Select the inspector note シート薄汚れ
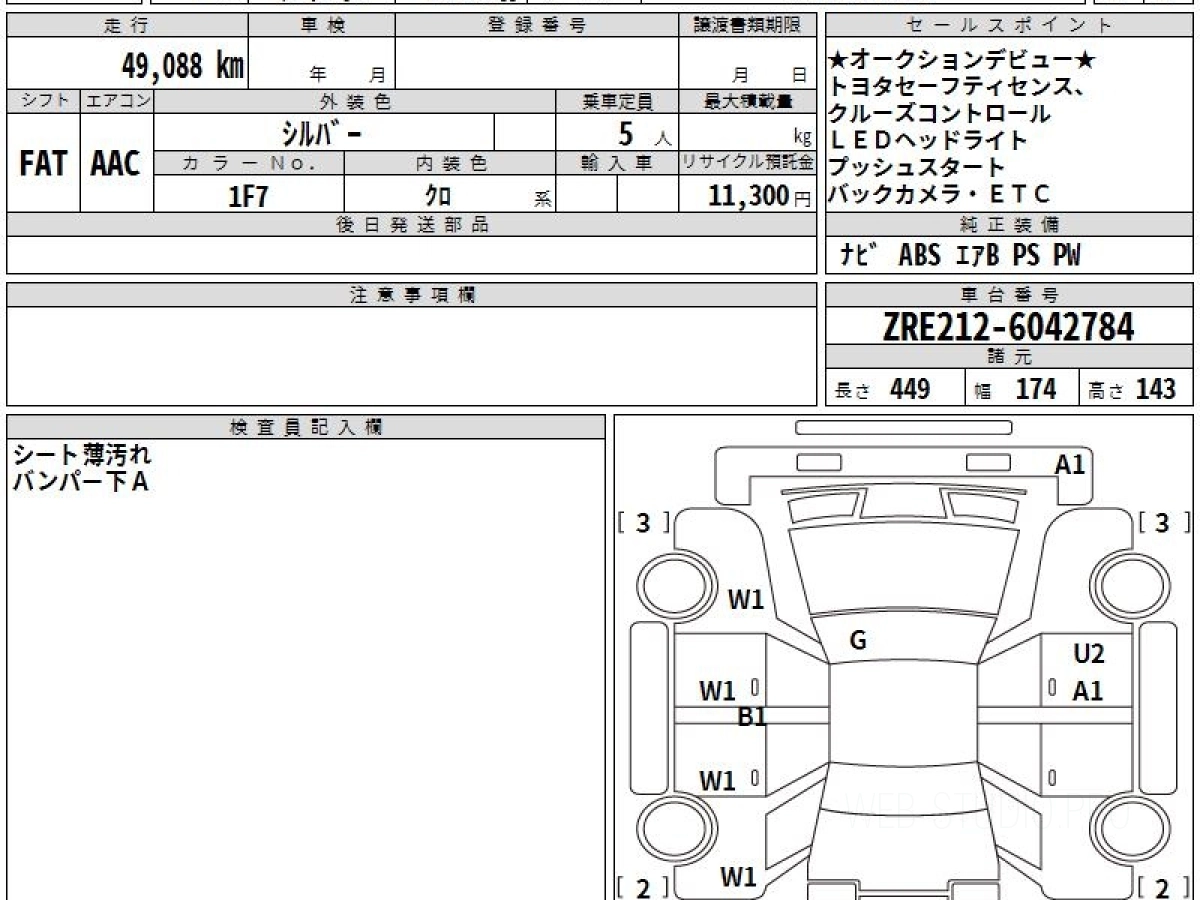 [82, 455]
